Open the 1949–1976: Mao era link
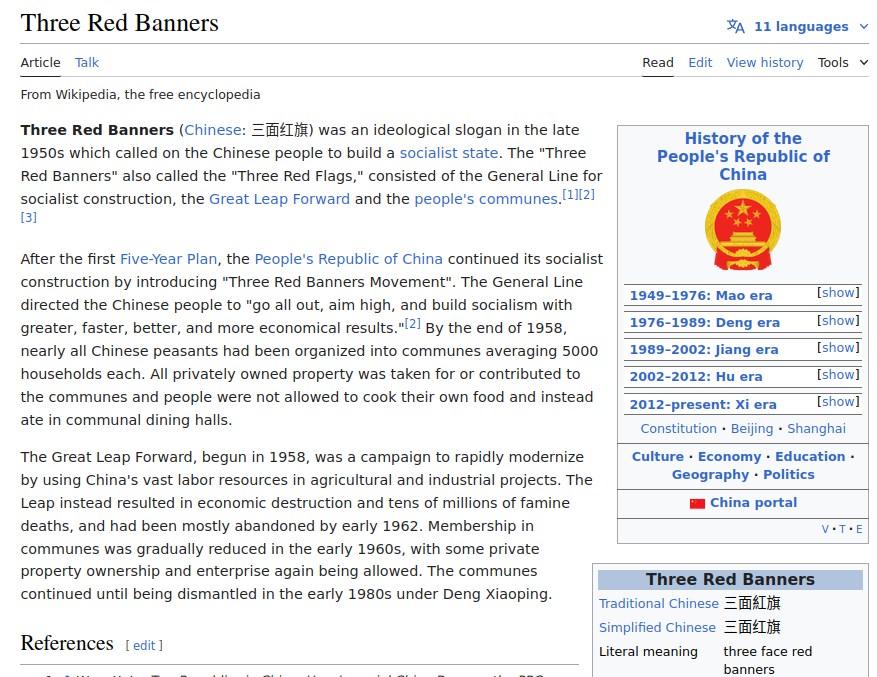877x677 pixels. pos(701,295)
